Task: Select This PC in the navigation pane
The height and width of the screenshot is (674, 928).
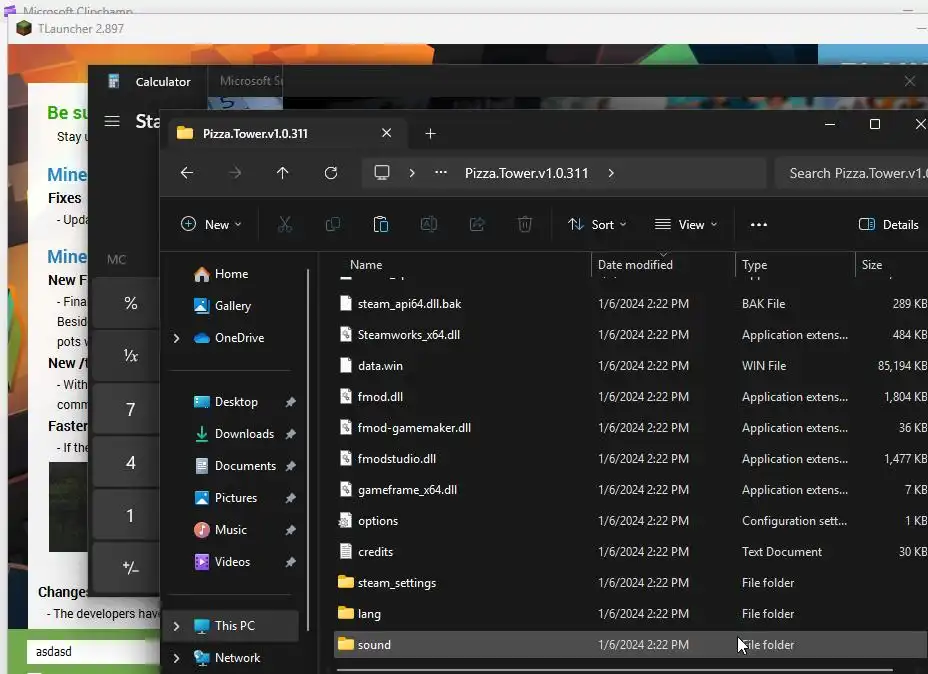Action: pyautogui.click(x=230, y=626)
